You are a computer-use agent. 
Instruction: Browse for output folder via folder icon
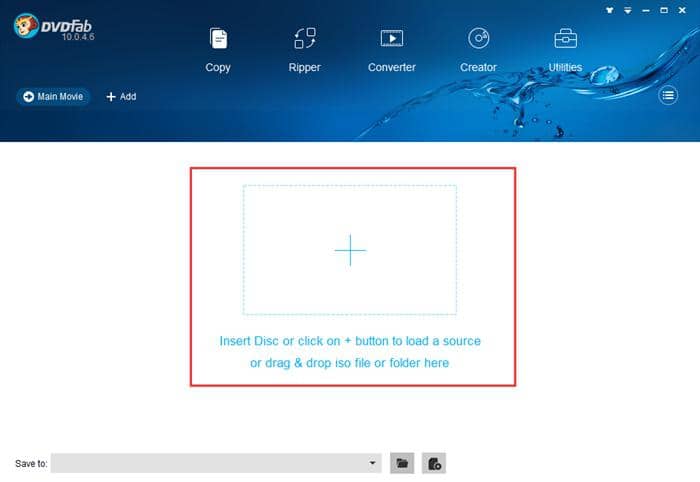point(402,463)
